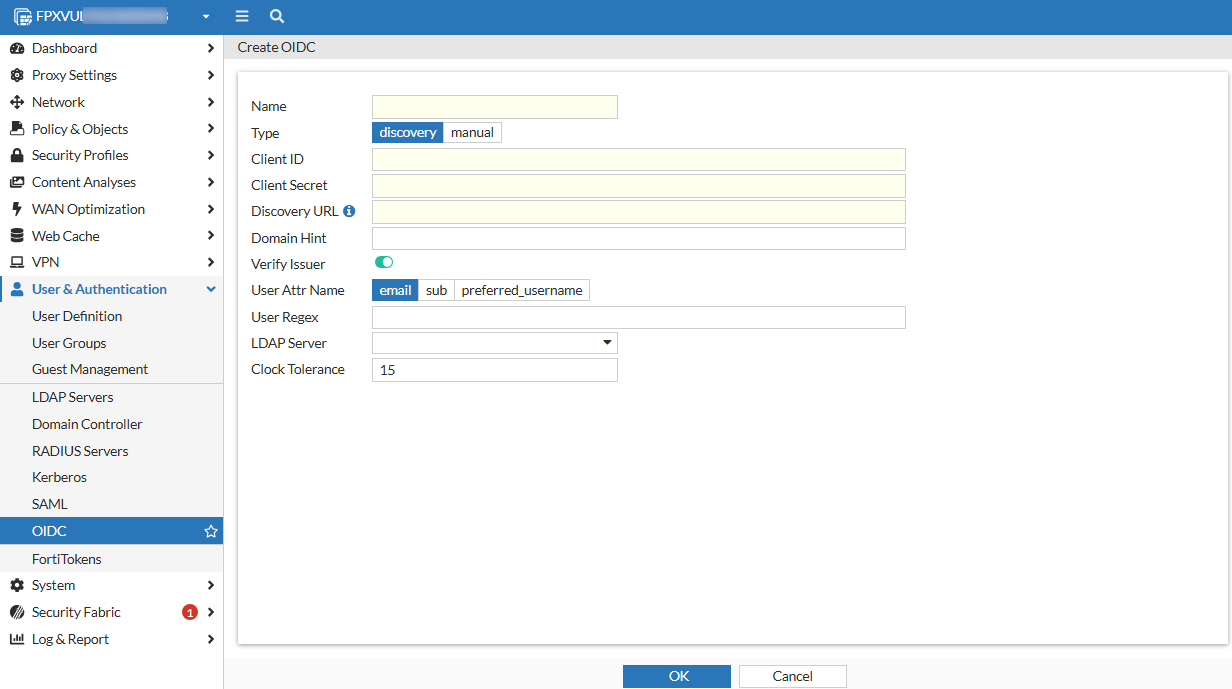Click the Domain Hint input field
This screenshot has width=1232, height=689.
tap(639, 238)
